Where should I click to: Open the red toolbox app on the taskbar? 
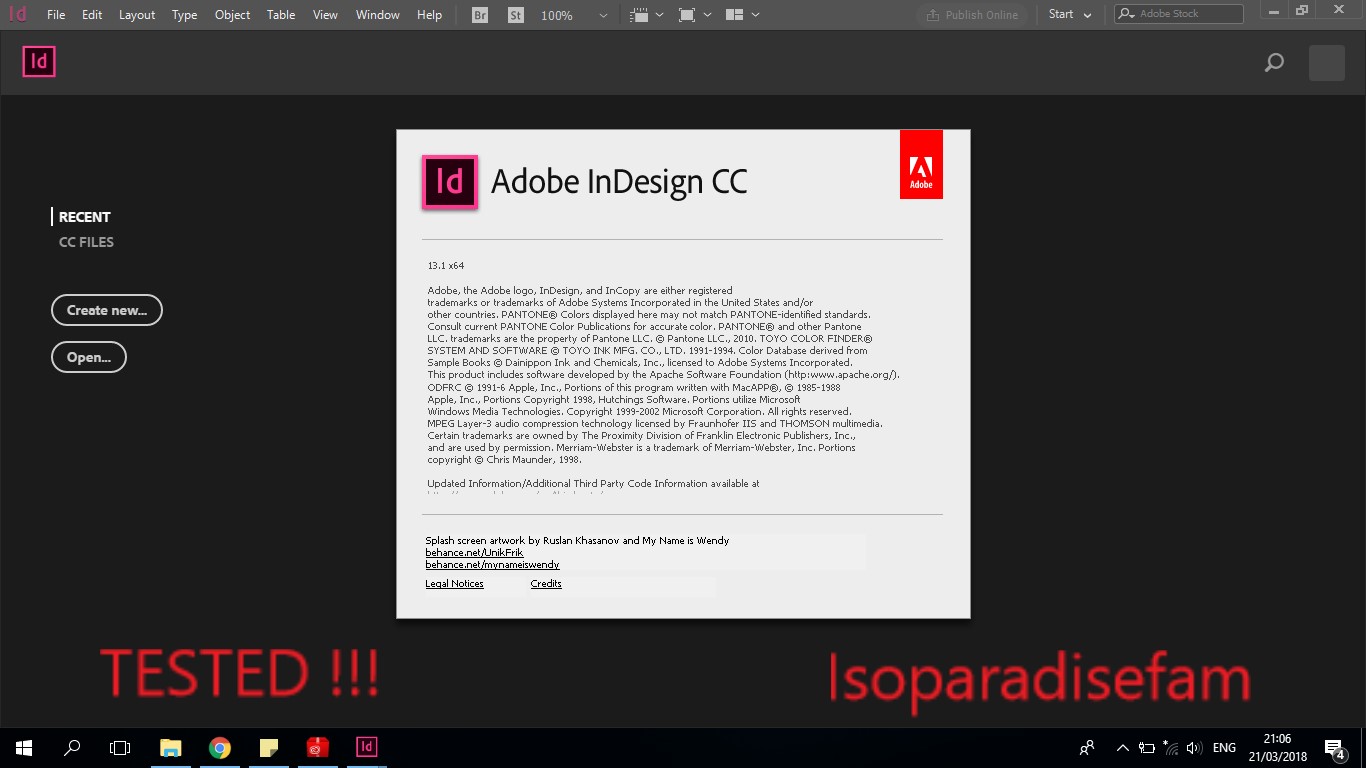coord(318,747)
